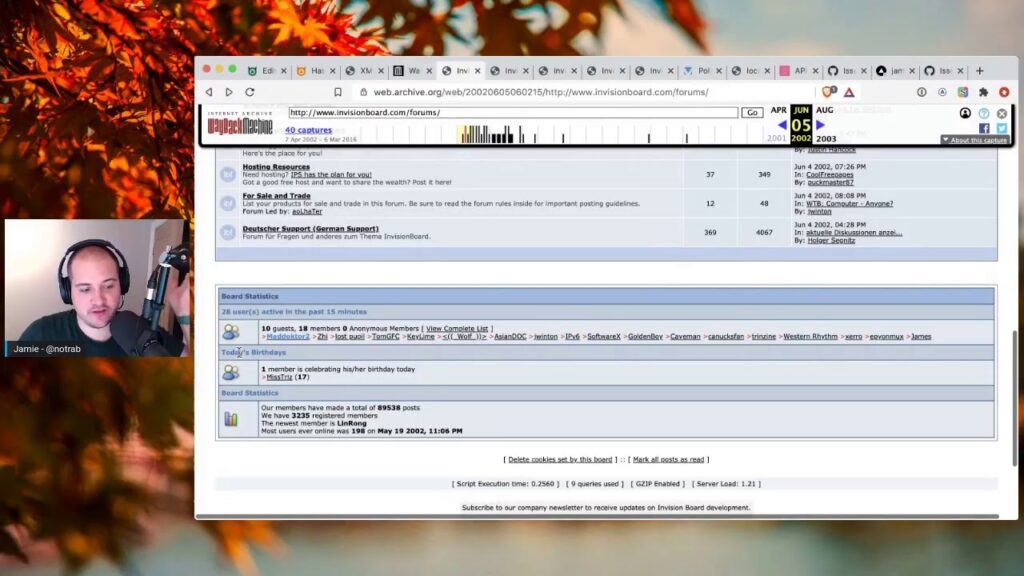This screenshot has width=1024, height=576.
Task: Click the For Sale and Trade forum status icon
Action: [228, 203]
